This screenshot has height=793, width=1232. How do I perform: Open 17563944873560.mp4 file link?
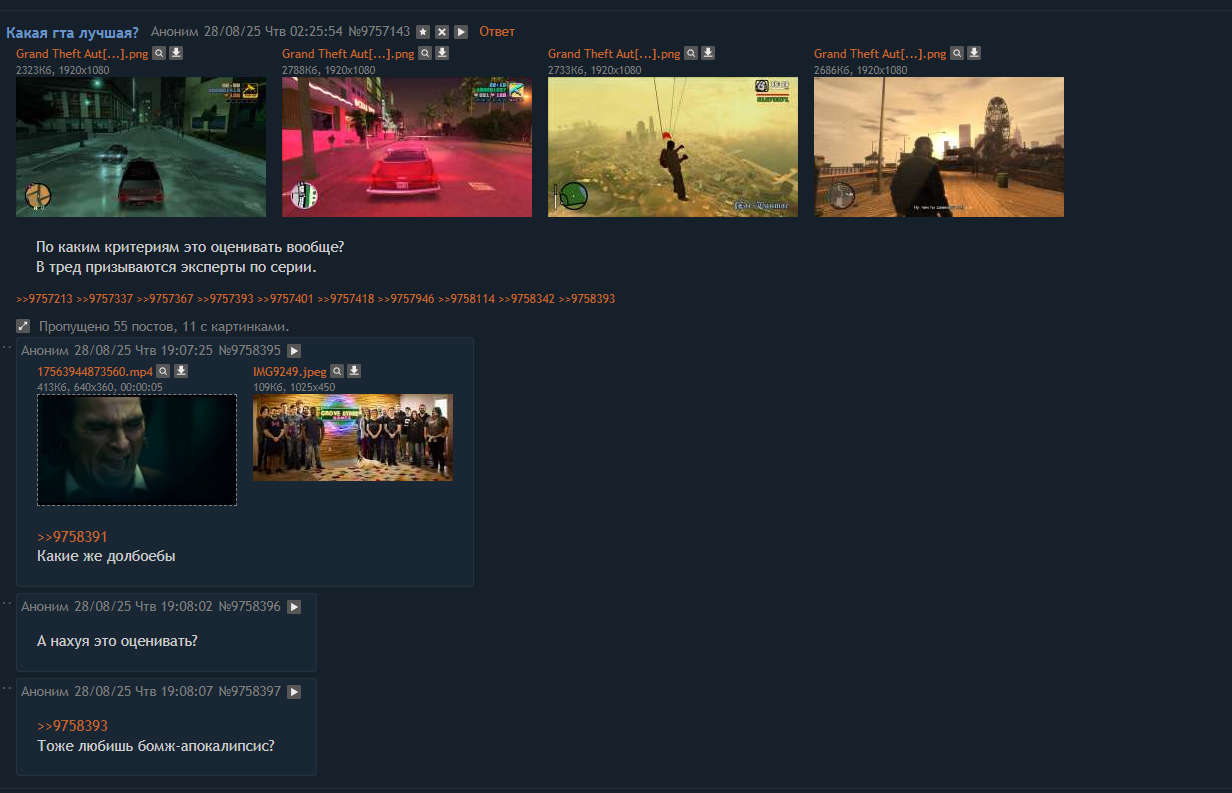click(x=95, y=372)
